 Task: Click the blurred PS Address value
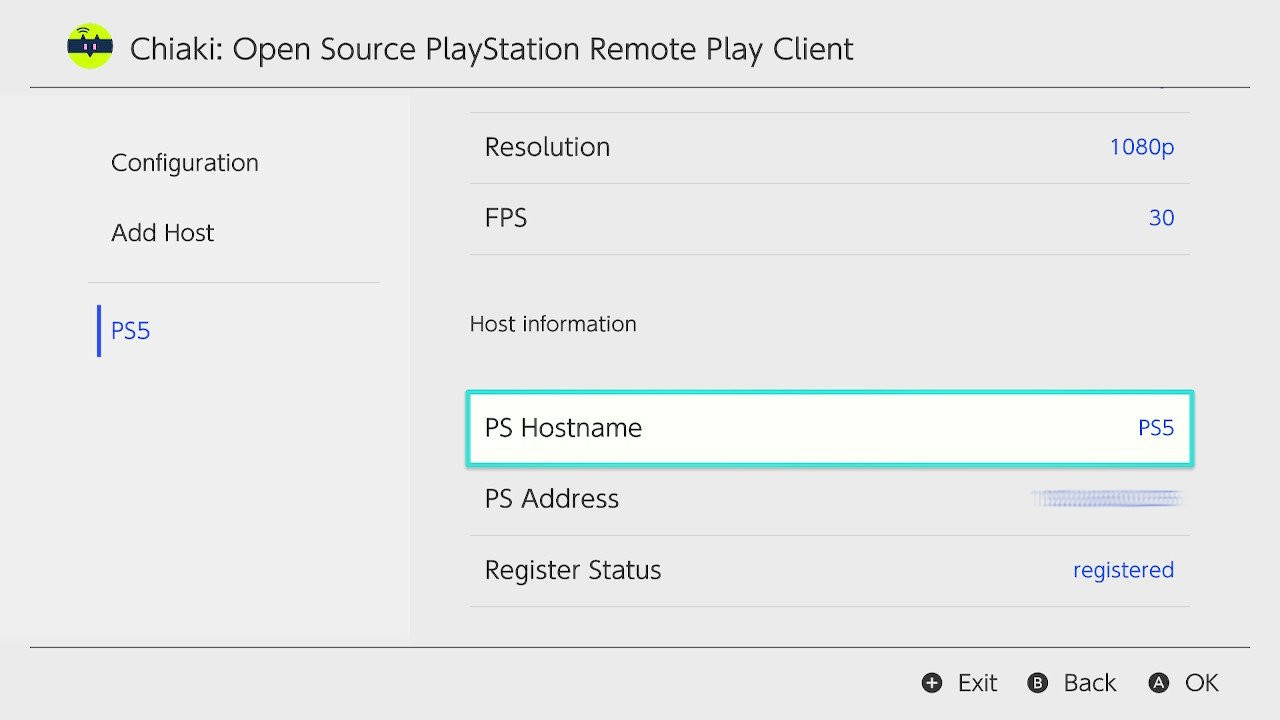tap(1107, 498)
